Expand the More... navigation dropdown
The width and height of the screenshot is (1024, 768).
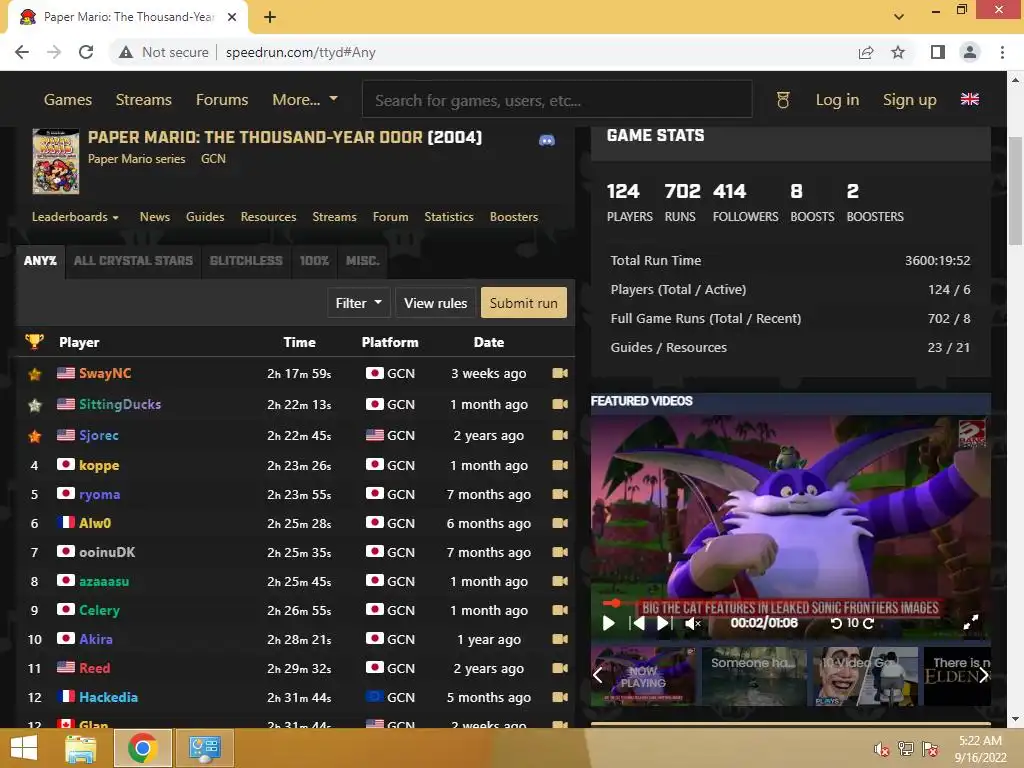(x=305, y=100)
